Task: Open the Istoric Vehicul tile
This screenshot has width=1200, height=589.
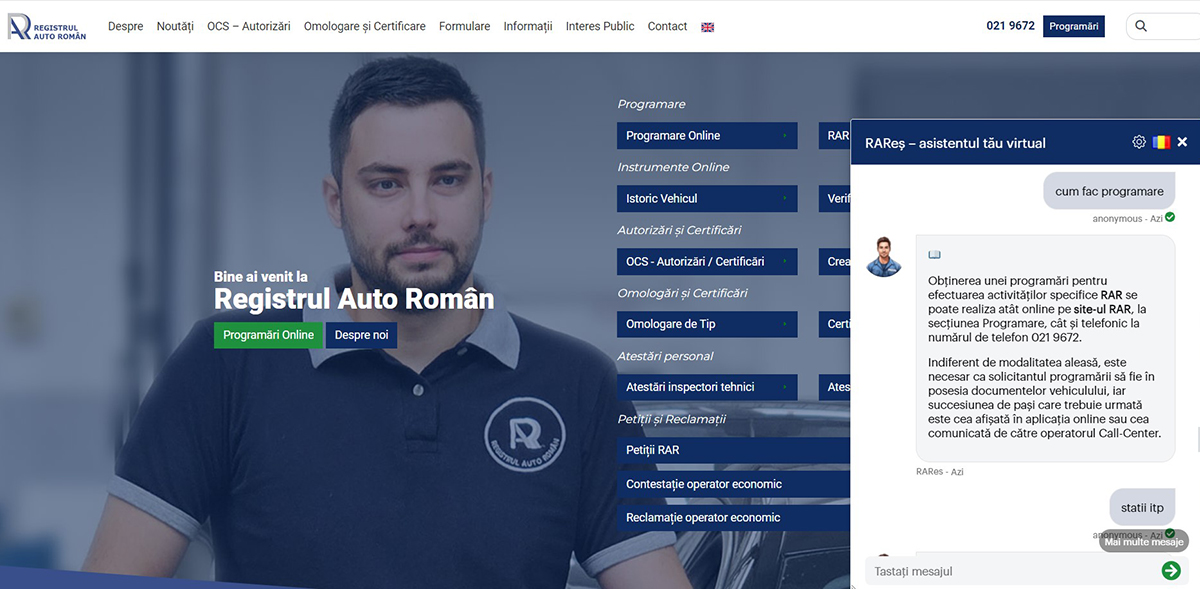Action: click(708, 199)
